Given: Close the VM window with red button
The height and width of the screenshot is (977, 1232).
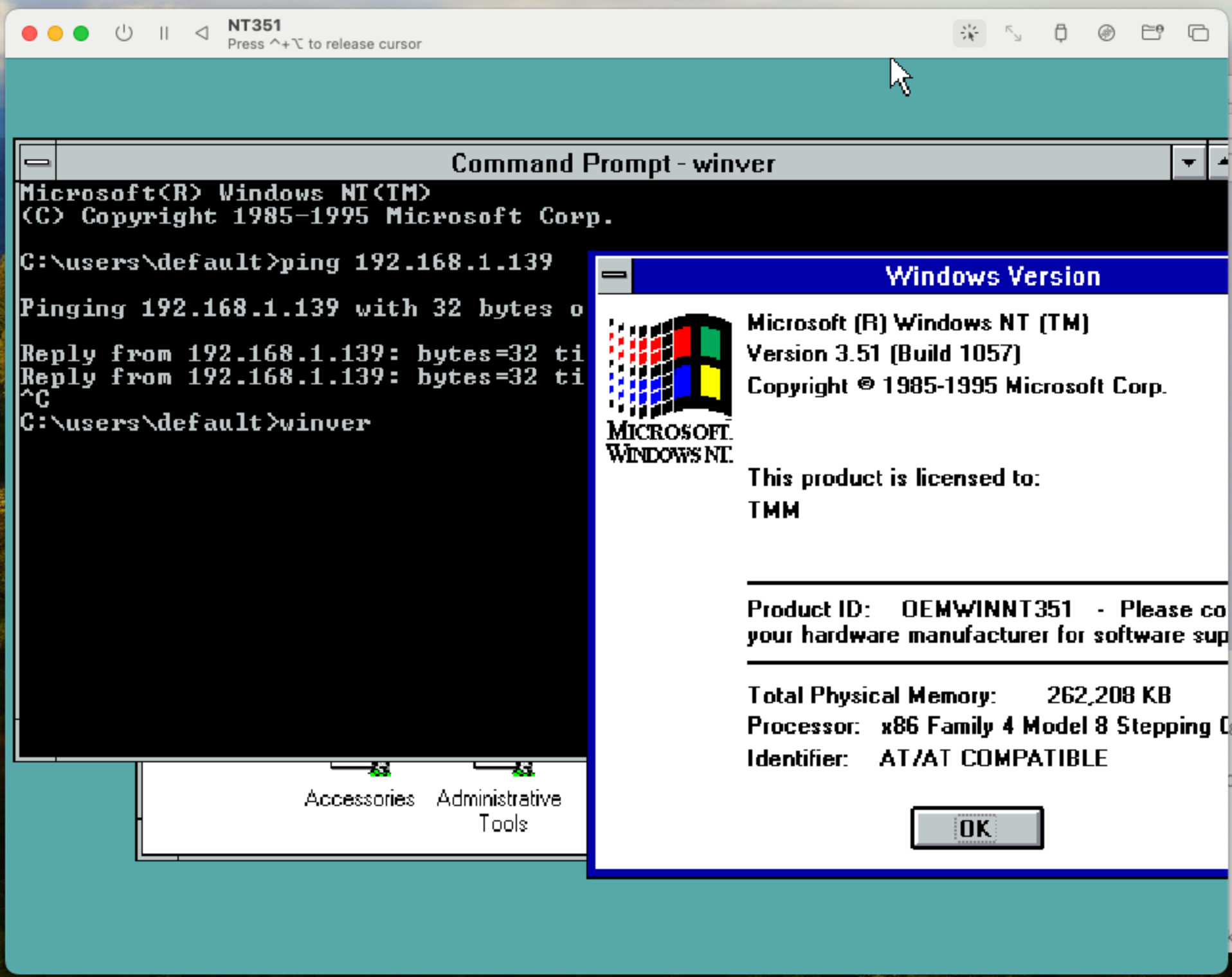Looking at the screenshot, I should pos(30,33).
